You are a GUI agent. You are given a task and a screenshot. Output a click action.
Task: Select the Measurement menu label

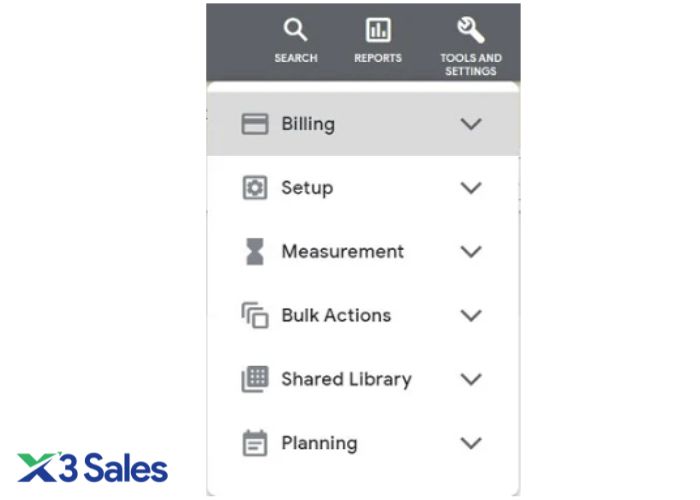342,252
